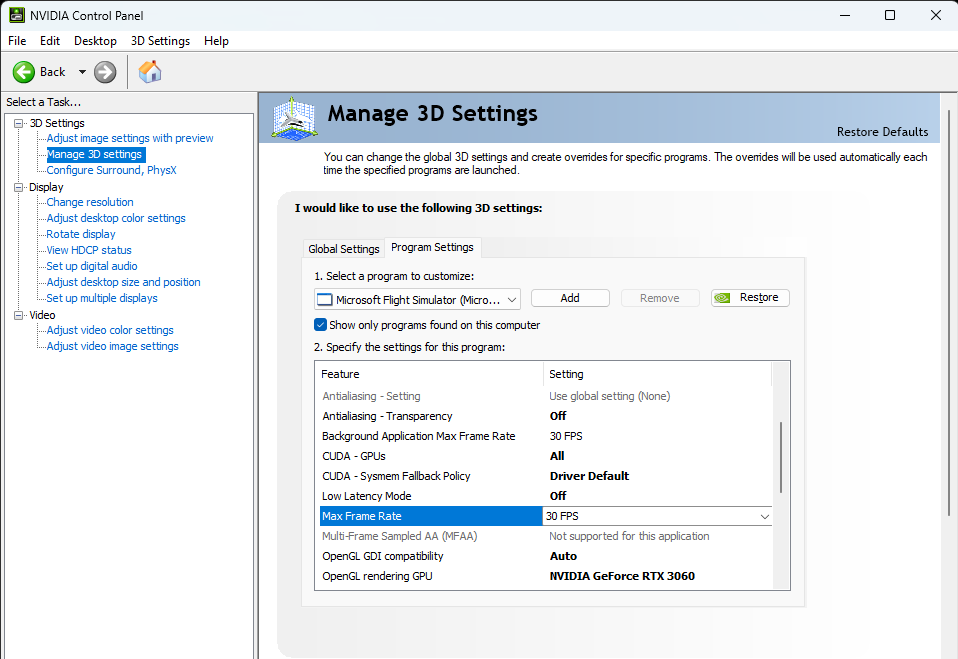Select CUDA - Sysmem Fallback Policy row
This screenshot has height=659, width=958.
coord(546,476)
